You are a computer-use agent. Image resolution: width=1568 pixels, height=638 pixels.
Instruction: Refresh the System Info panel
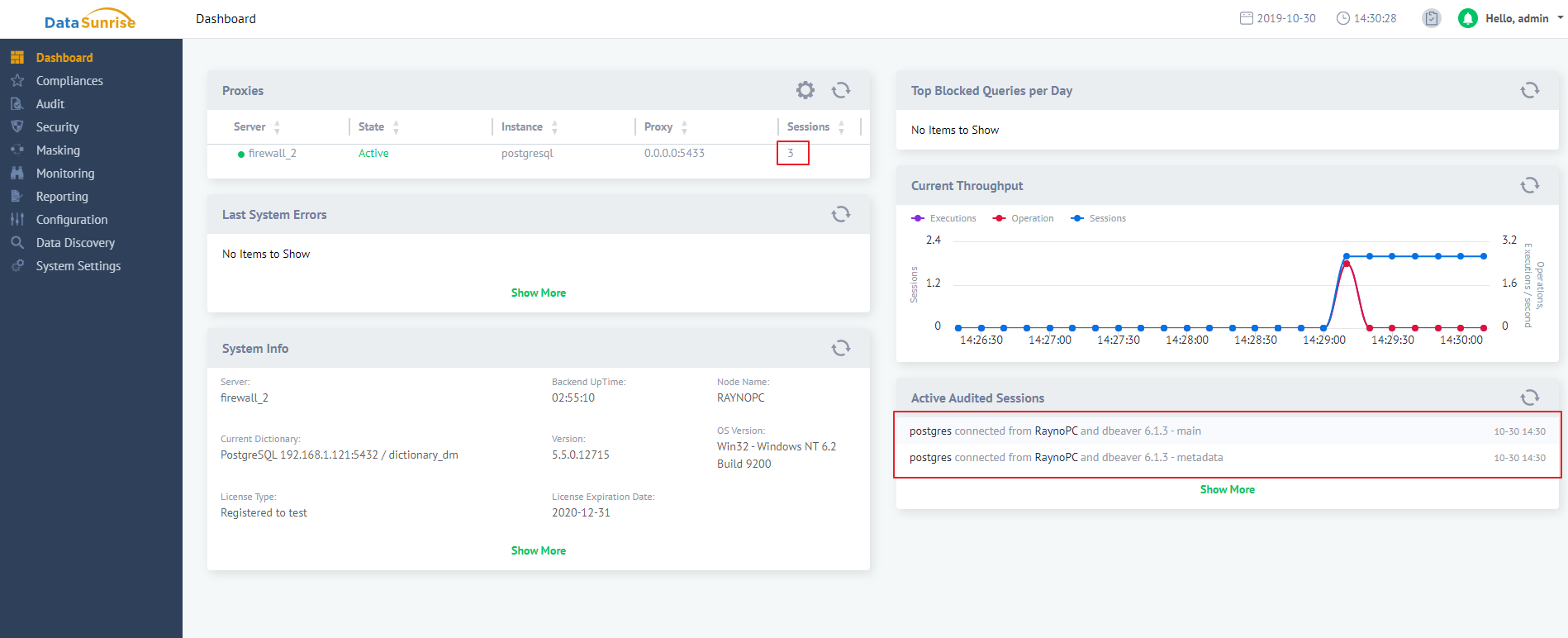pyautogui.click(x=840, y=348)
